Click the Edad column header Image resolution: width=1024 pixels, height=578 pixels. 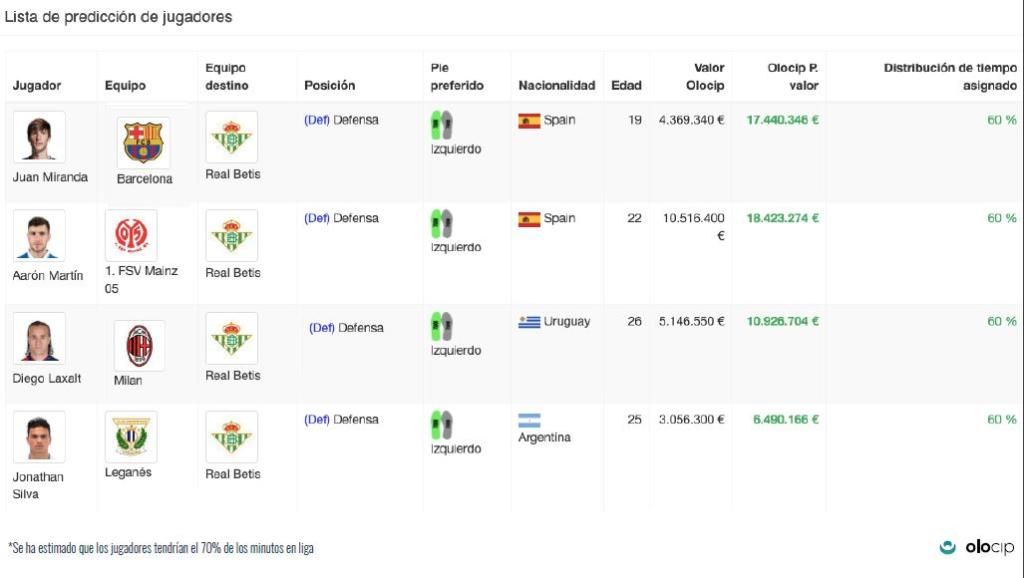tap(626, 86)
